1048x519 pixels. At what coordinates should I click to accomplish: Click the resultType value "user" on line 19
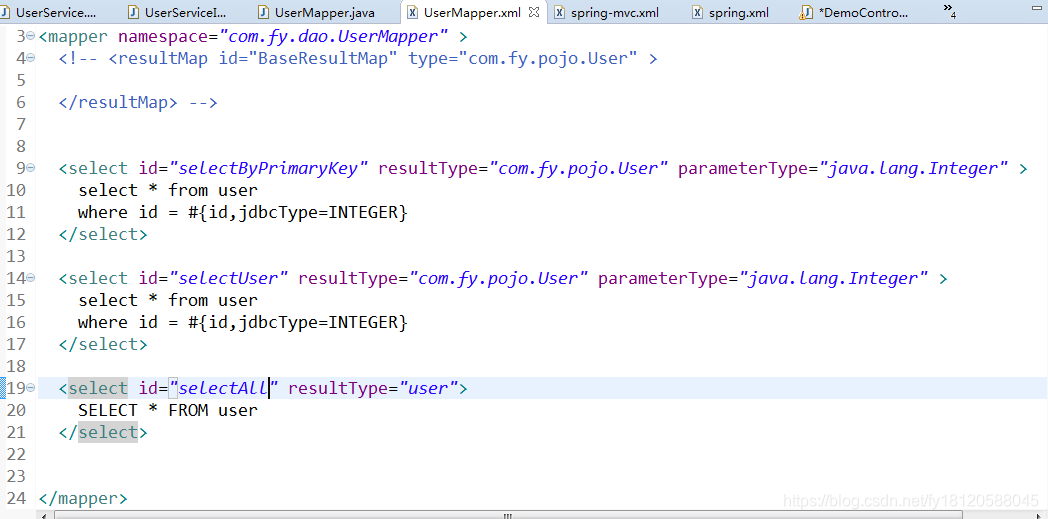(x=428, y=388)
